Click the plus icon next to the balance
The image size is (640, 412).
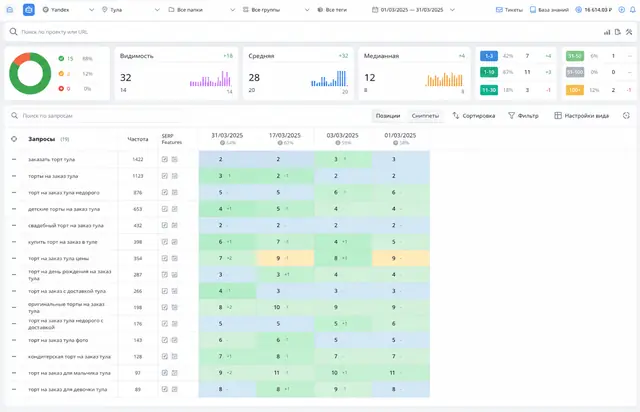622,10
